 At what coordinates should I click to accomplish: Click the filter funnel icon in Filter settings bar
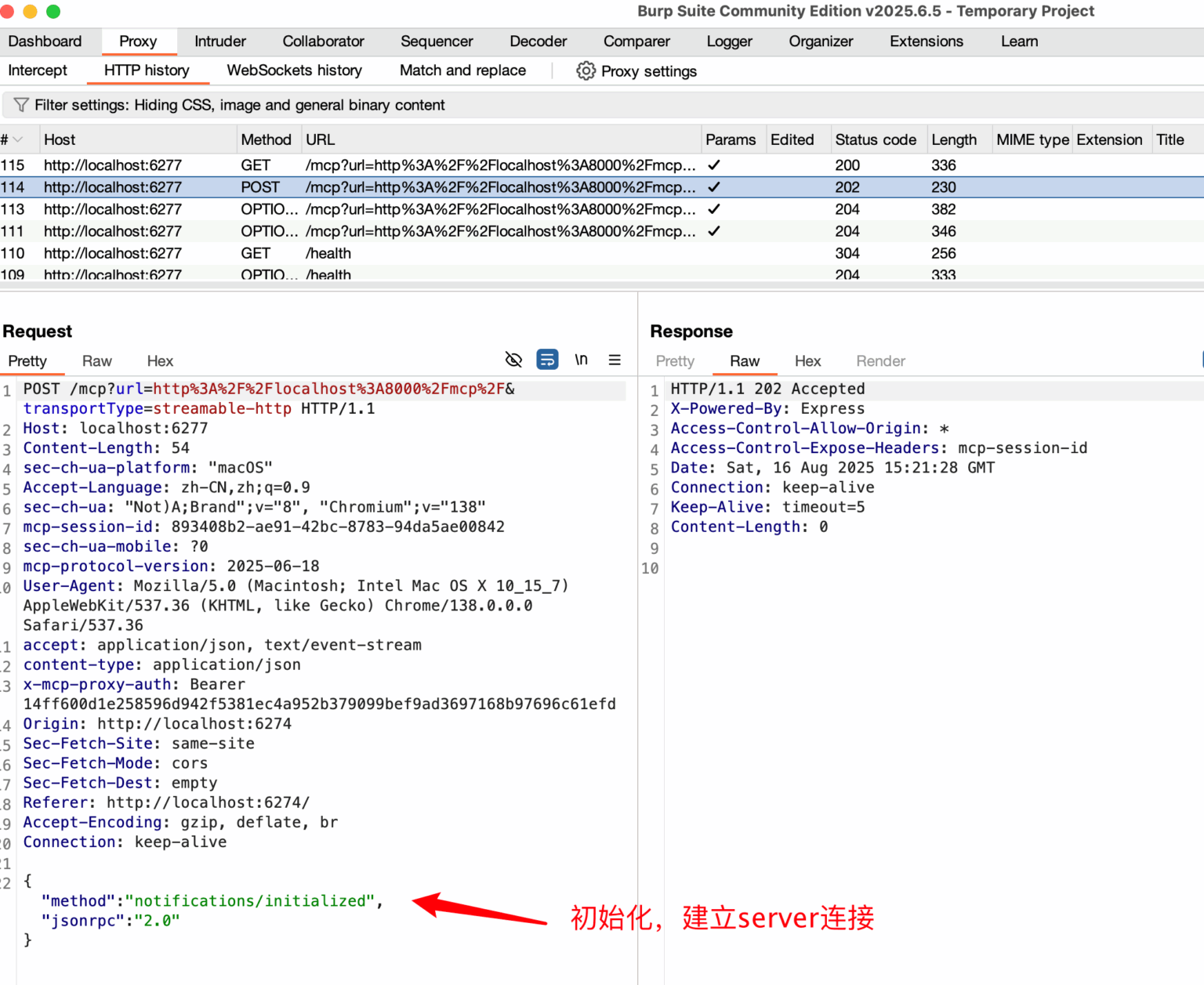tap(20, 104)
